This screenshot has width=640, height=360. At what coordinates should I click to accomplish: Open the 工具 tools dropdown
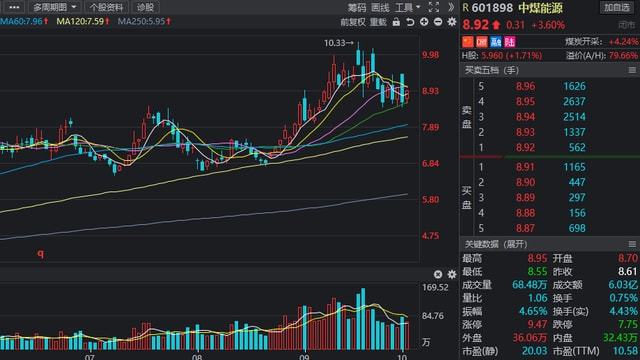coord(408,7)
